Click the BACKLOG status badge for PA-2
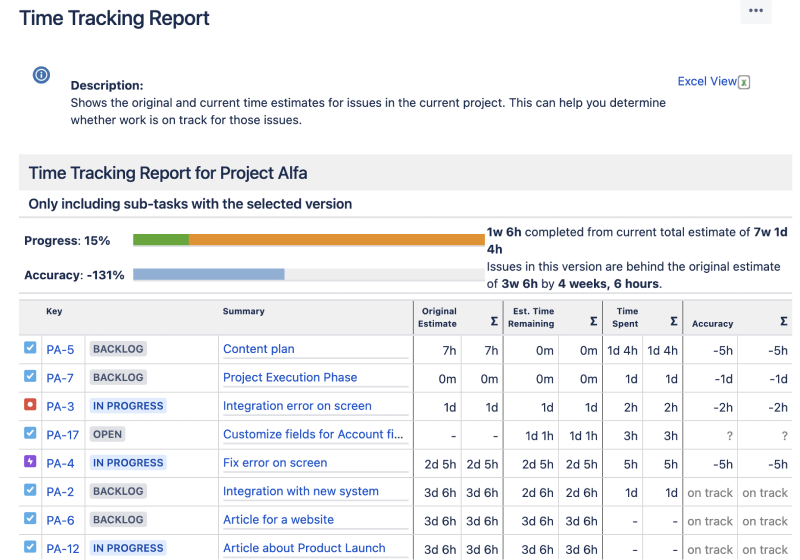Viewport: 800px width, 560px height. pyautogui.click(x=118, y=492)
